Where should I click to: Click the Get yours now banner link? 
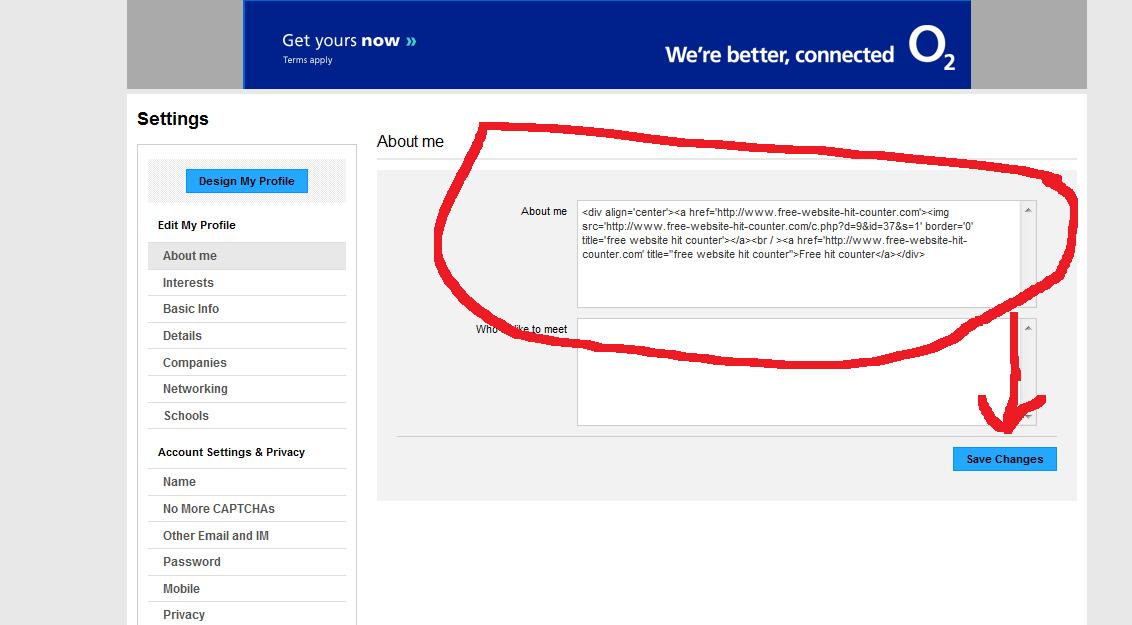point(349,40)
